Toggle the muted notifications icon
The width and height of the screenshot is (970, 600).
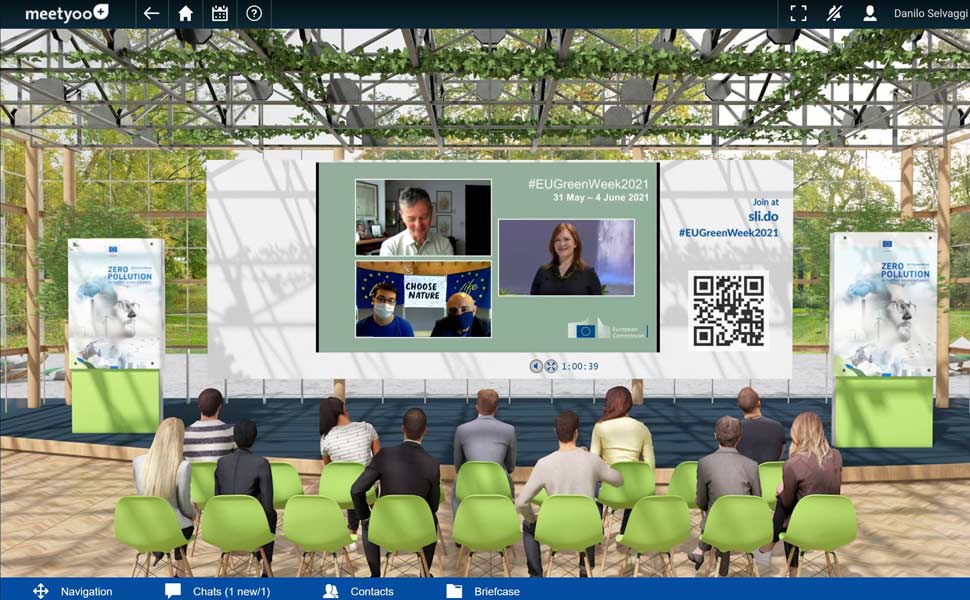(x=834, y=14)
